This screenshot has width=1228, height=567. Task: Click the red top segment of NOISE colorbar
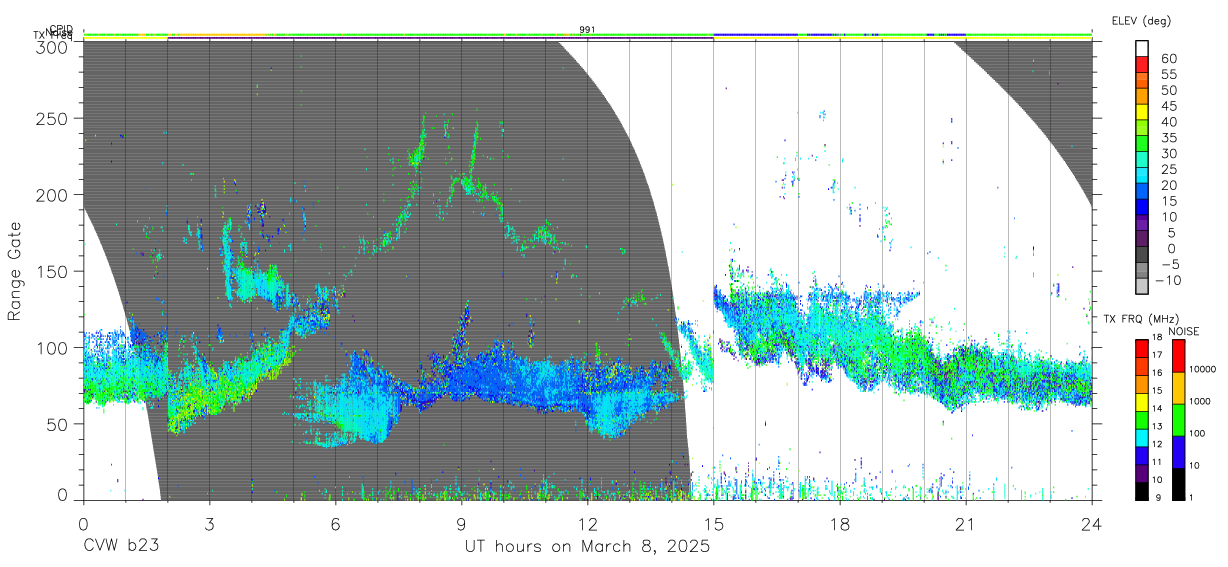(x=1178, y=356)
